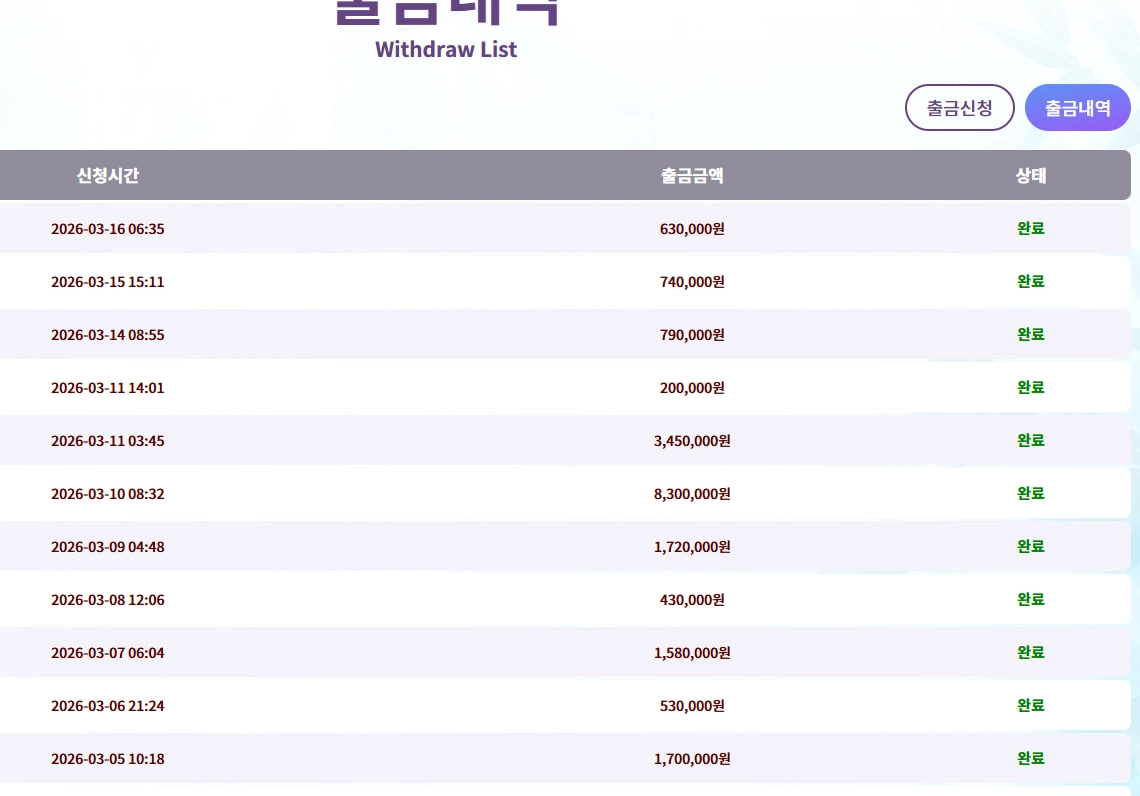Click the 200,000원 withdrawal amount

(x=692, y=388)
